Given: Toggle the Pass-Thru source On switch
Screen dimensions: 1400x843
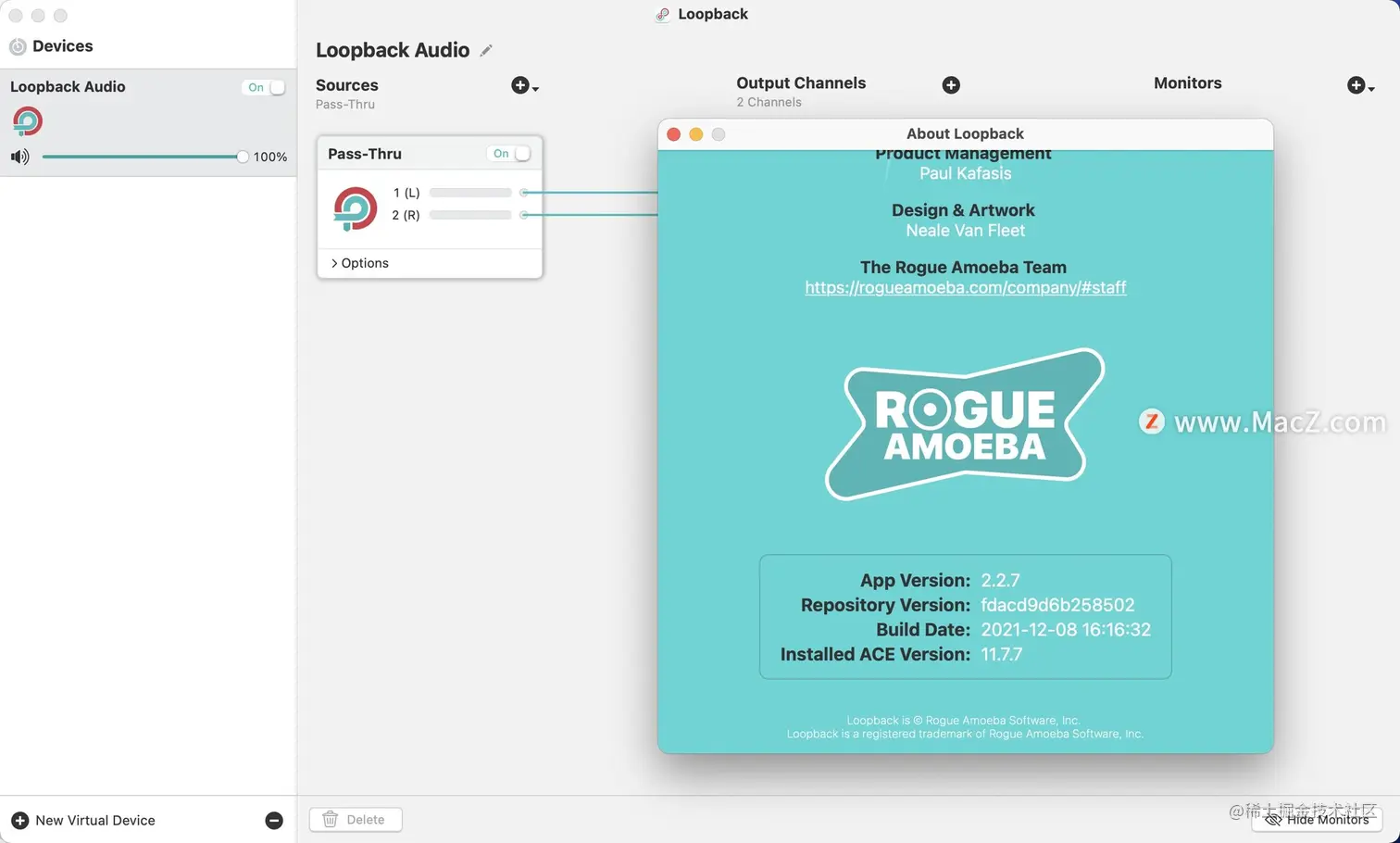Looking at the screenshot, I should [509, 154].
